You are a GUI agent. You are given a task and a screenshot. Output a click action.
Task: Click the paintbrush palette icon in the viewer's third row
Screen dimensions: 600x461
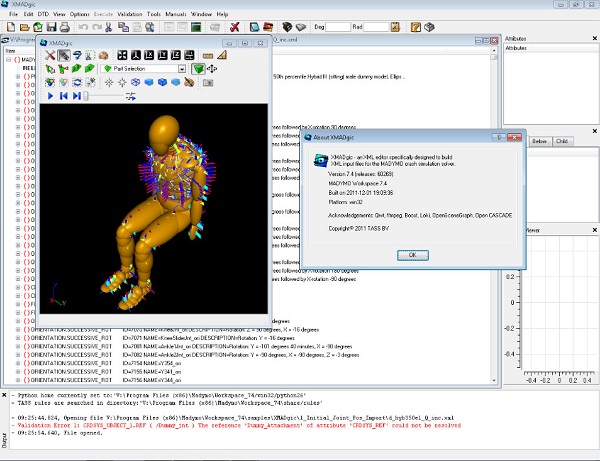[x=189, y=82]
